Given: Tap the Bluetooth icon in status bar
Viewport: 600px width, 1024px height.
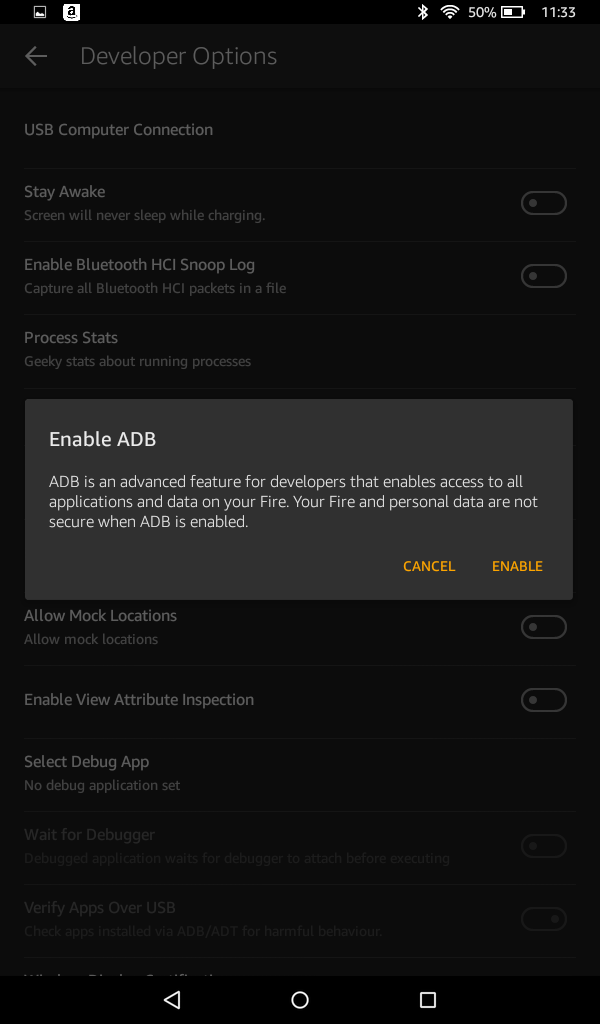Looking at the screenshot, I should [x=422, y=12].
